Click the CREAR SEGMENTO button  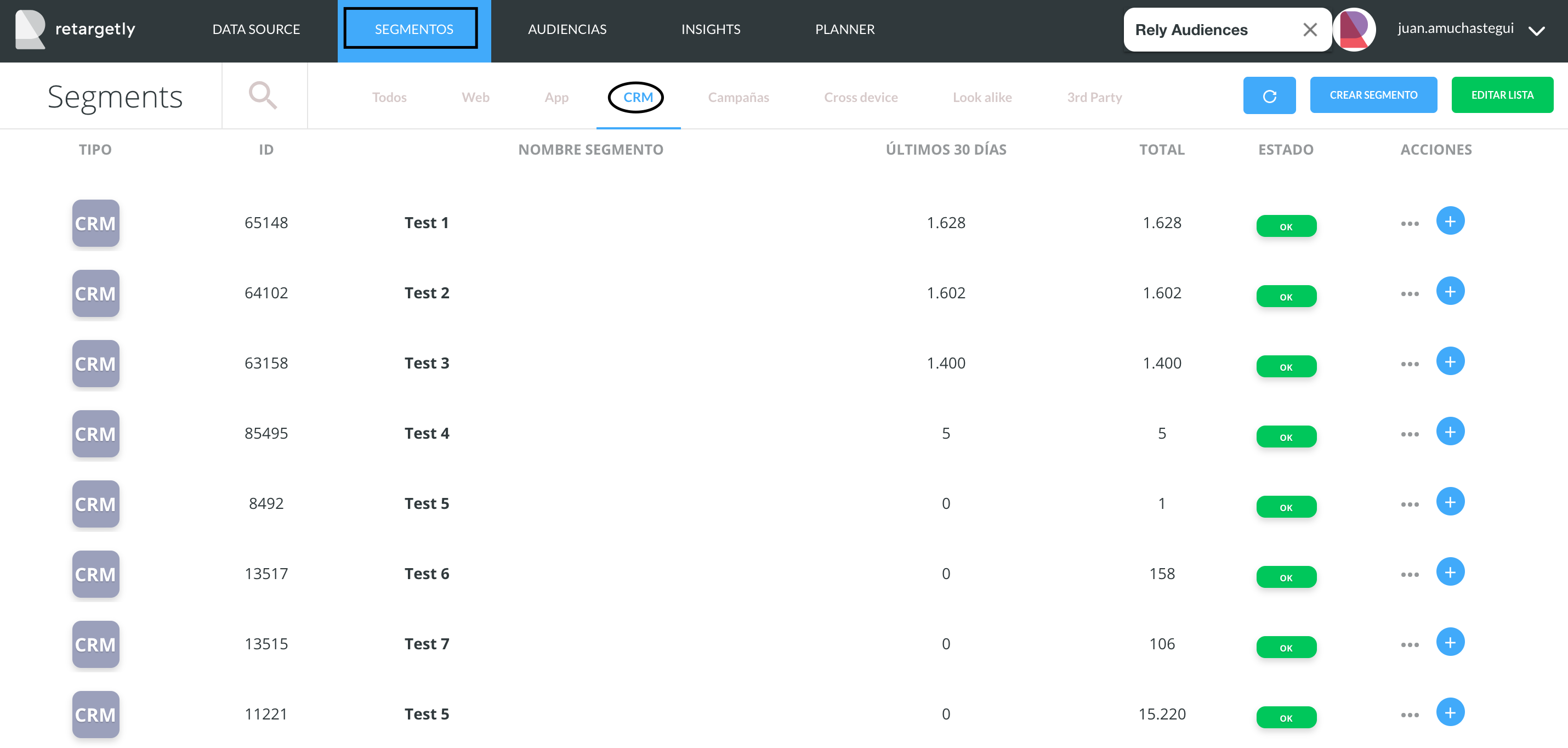click(x=1373, y=95)
